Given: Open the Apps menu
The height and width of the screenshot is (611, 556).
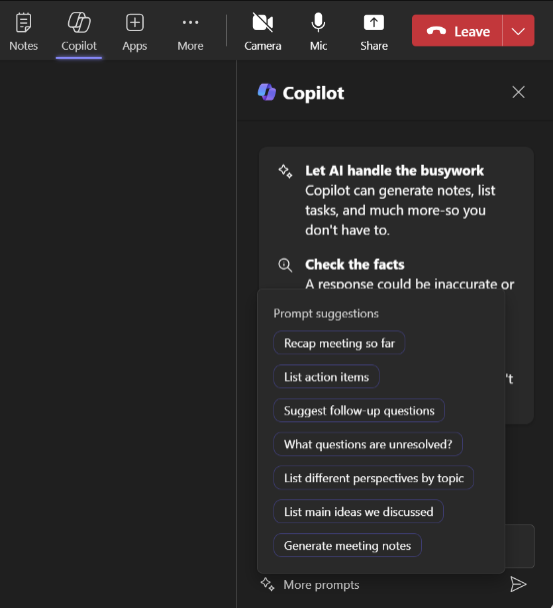Looking at the screenshot, I should (135, 32).
